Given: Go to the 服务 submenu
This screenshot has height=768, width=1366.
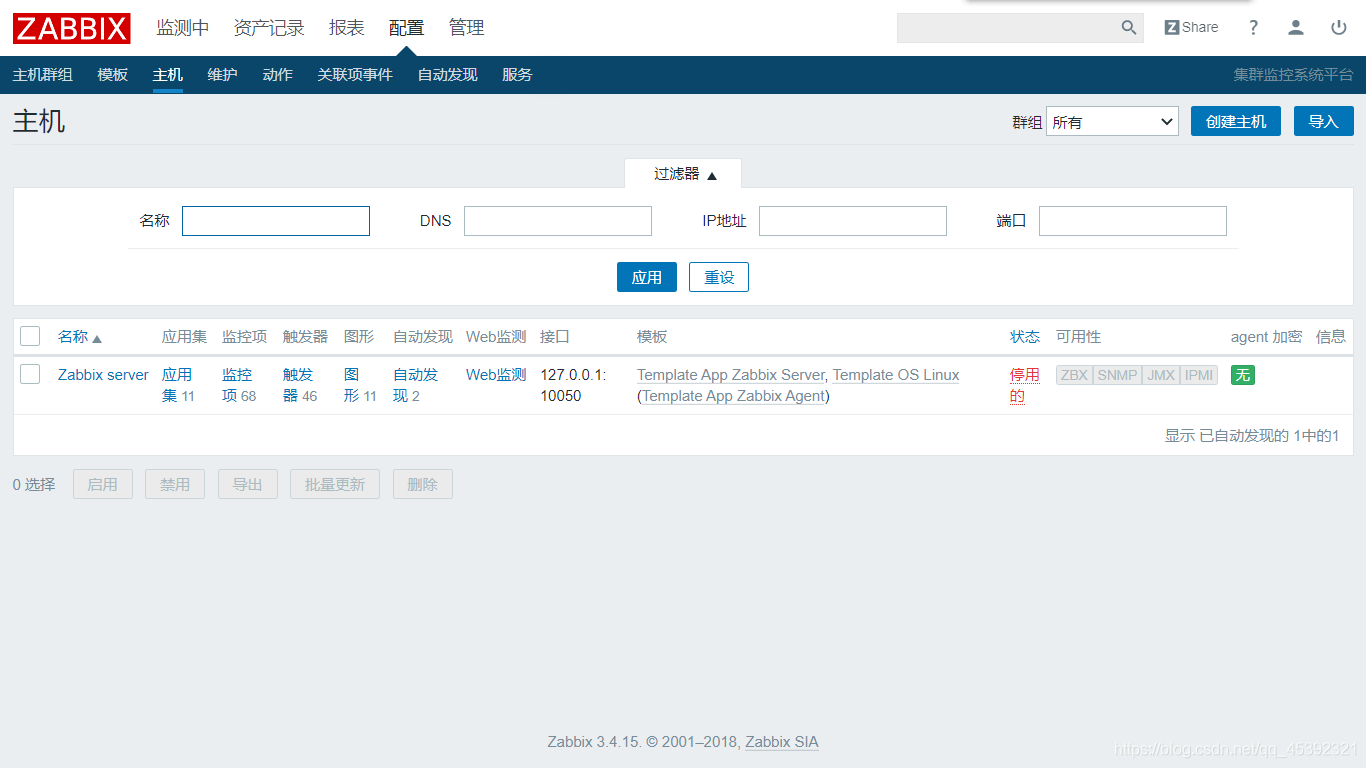Looking at the screenshot, I should pyautogui.click(x=517, y=75).
